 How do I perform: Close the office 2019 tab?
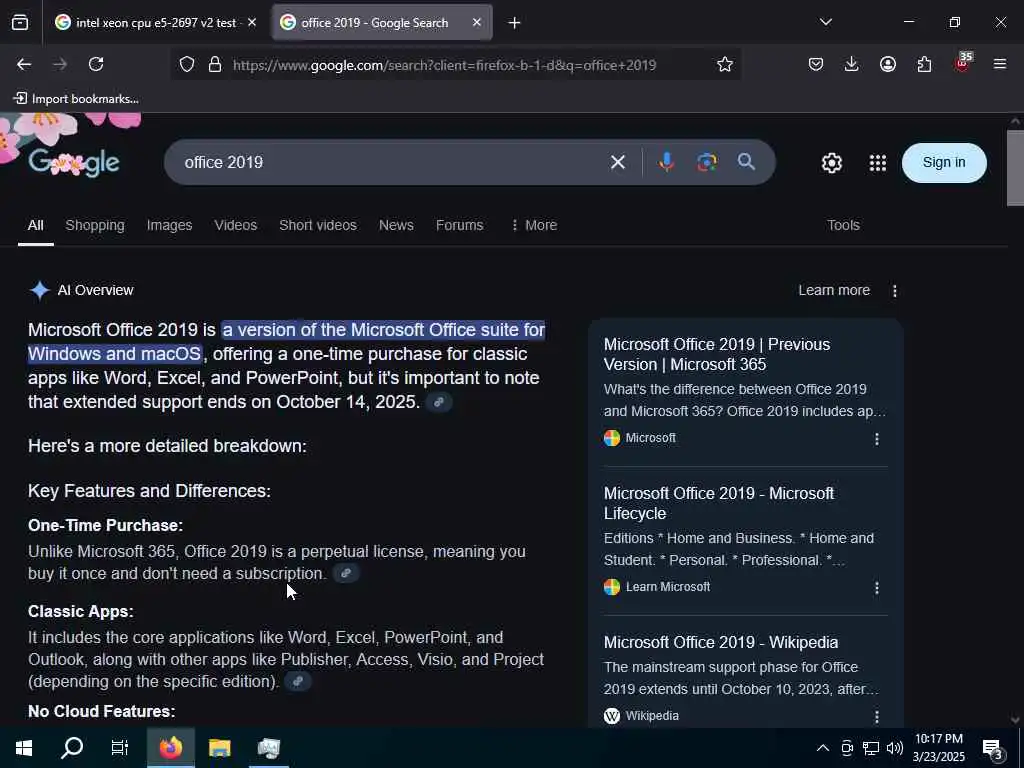477,22
